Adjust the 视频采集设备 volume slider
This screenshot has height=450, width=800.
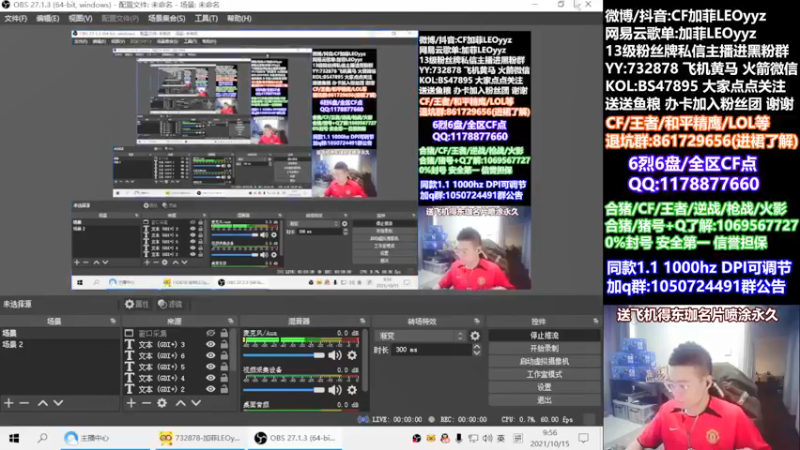(x=284, y=390)
